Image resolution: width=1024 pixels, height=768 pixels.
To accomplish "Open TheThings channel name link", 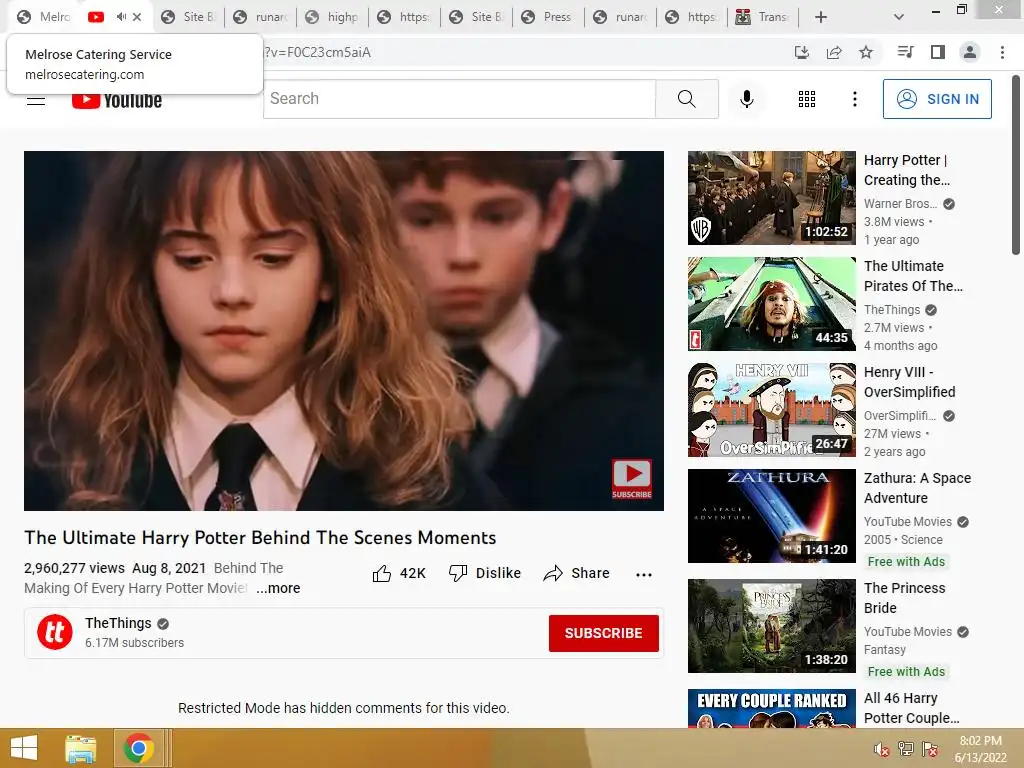I will (x=118, y=623).
